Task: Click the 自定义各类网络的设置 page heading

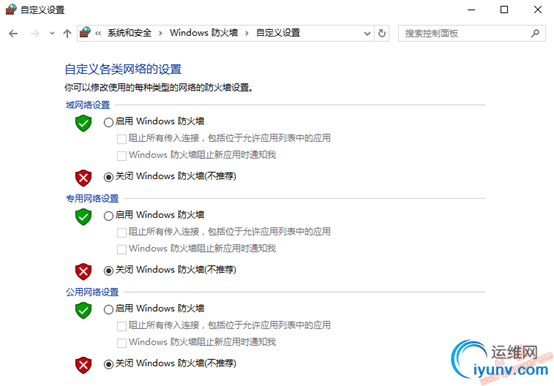Action: pos(123,69)
